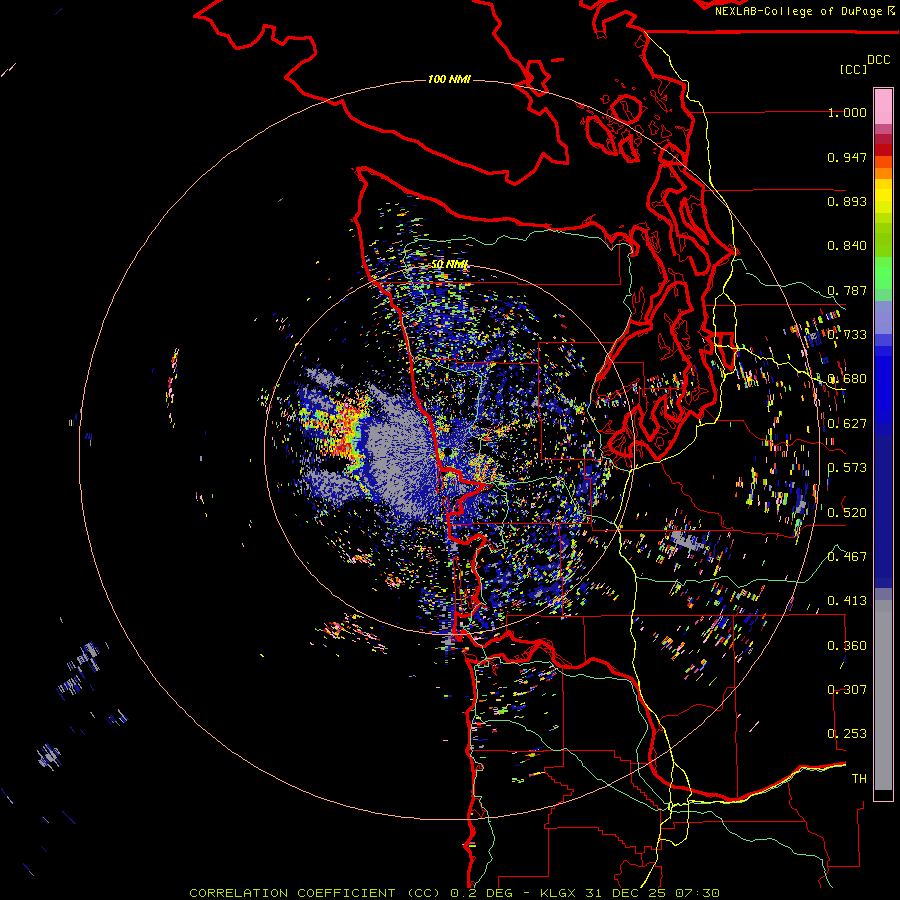The image size is (900, 900).
Task: Pick the periwinkle segment beside 0.733
Action: 883,317
